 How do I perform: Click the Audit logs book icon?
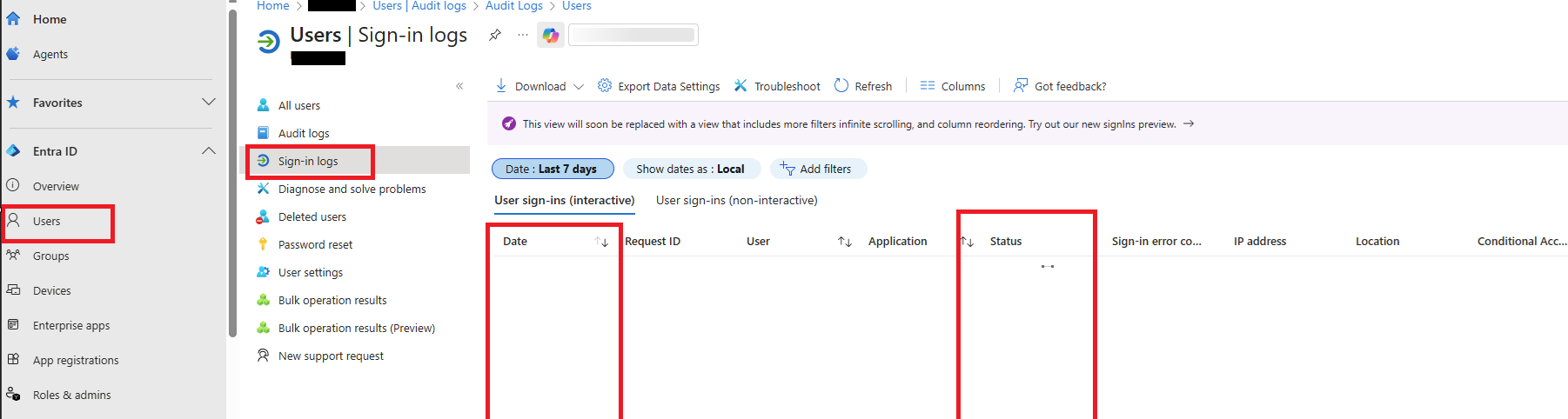pos(263,133)
